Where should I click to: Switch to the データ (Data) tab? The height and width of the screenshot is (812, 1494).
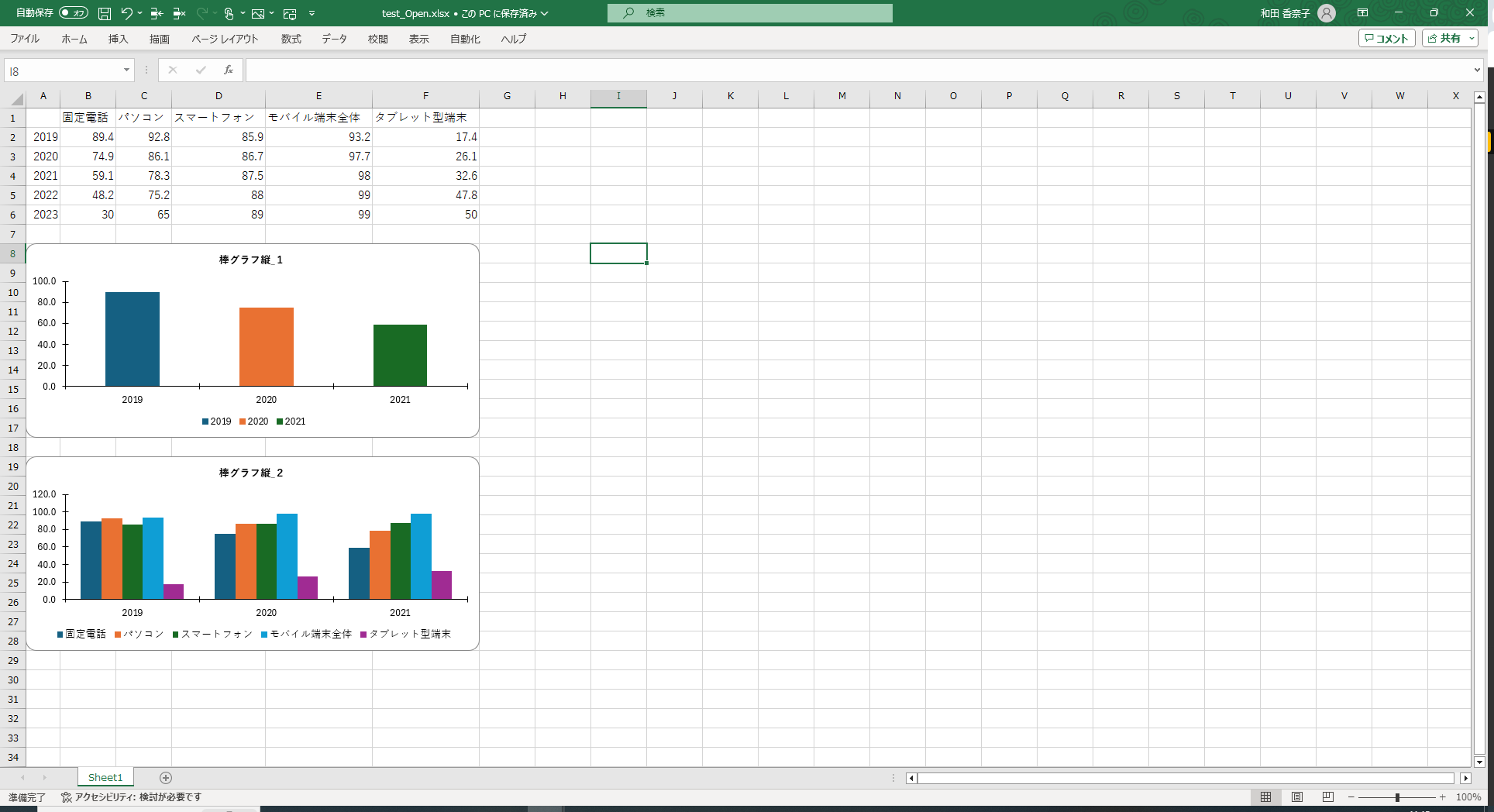335,39
